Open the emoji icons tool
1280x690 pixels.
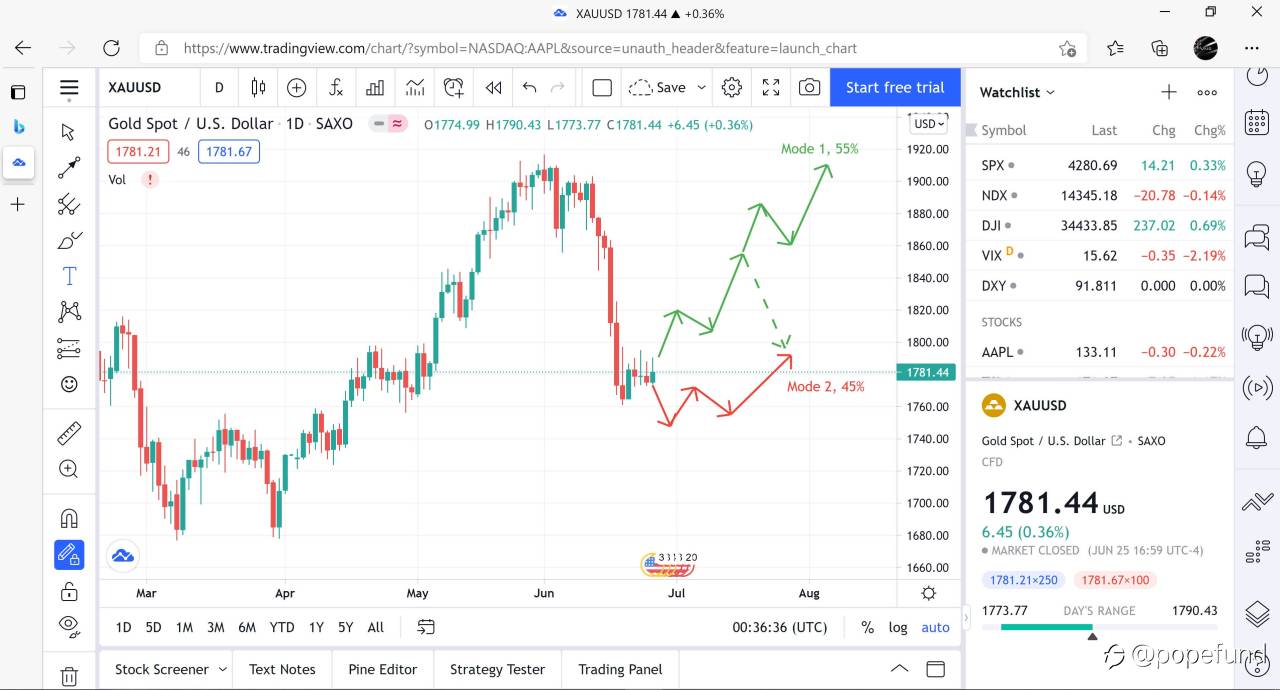[69, 384]
